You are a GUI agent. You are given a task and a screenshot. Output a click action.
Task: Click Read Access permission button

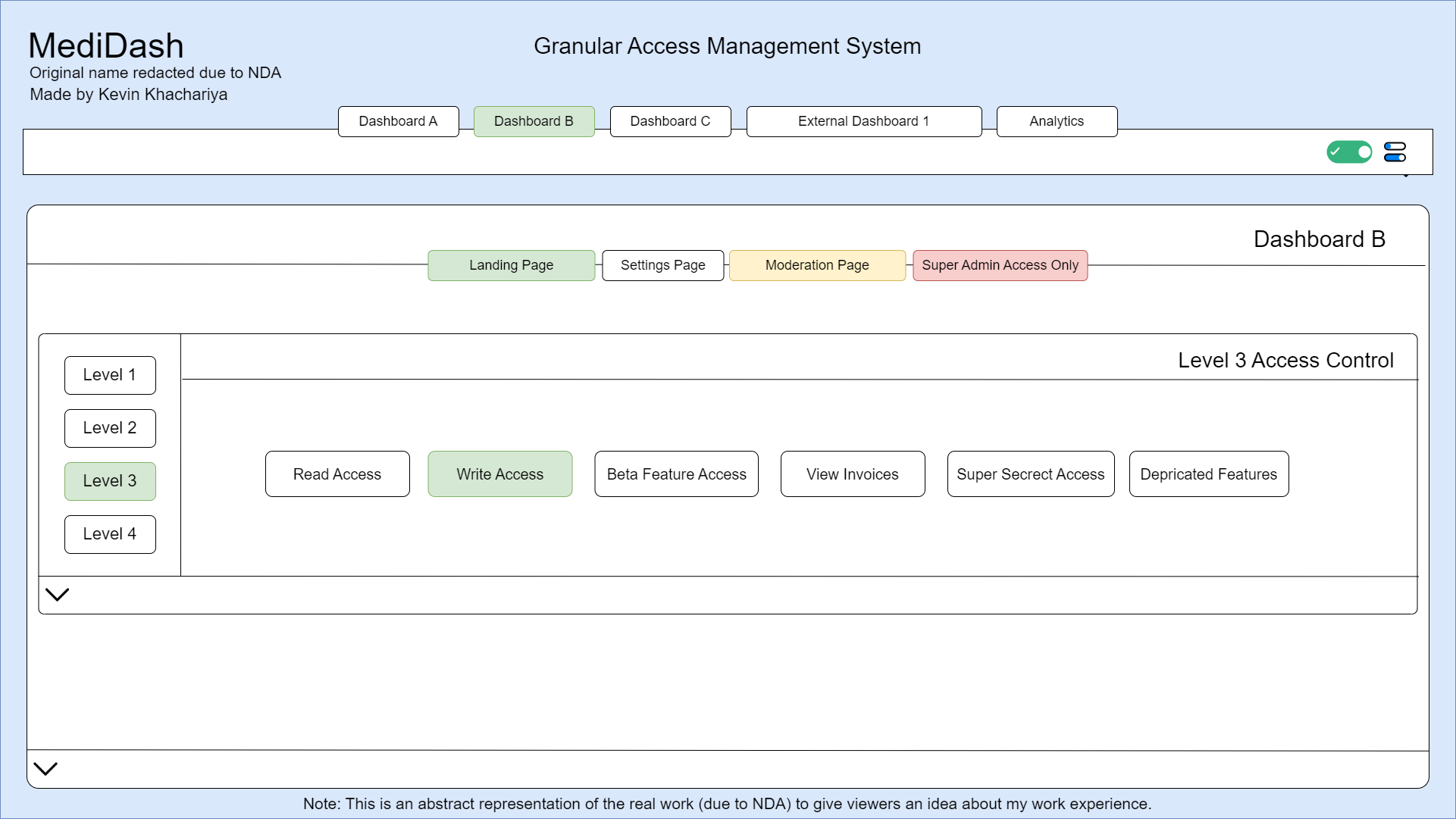(x=337, y=473)
